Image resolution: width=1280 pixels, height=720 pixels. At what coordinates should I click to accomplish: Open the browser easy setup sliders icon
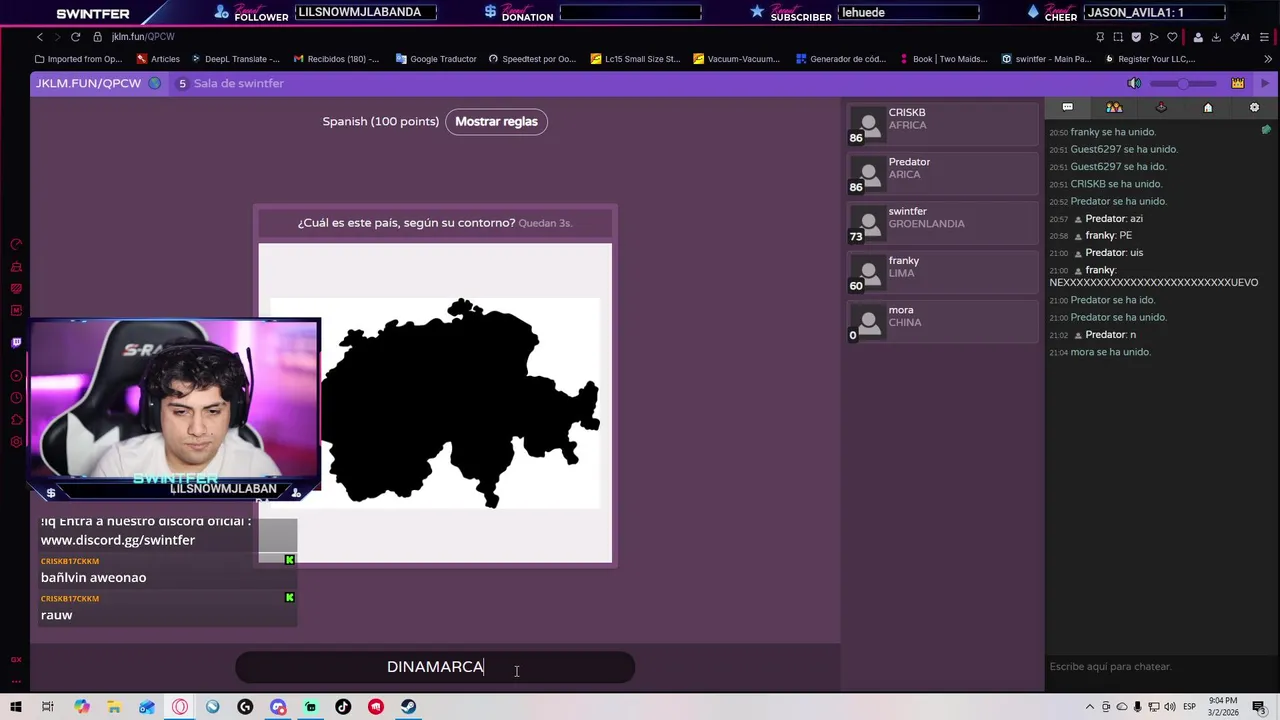pos(1264,37)
